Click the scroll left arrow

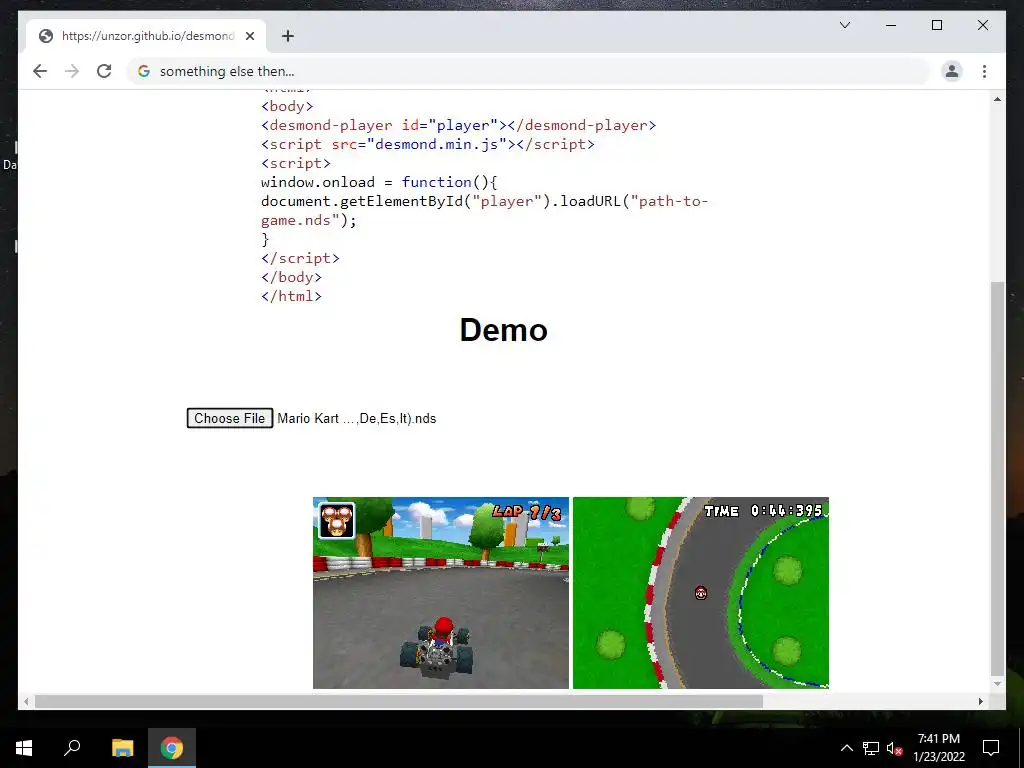[x=25, y=701]
